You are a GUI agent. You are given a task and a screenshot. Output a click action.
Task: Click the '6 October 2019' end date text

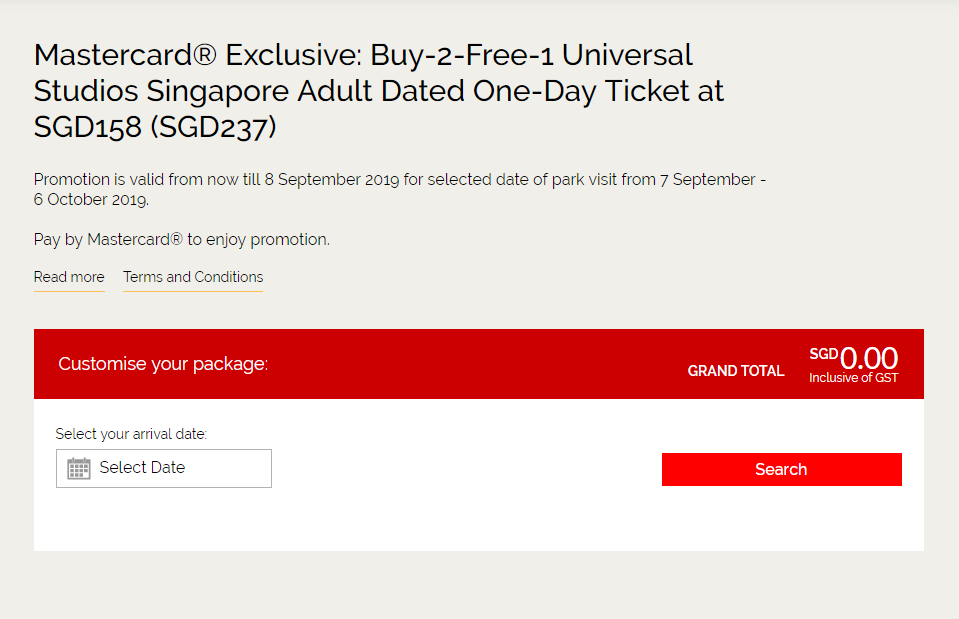[x=89, y=199]
